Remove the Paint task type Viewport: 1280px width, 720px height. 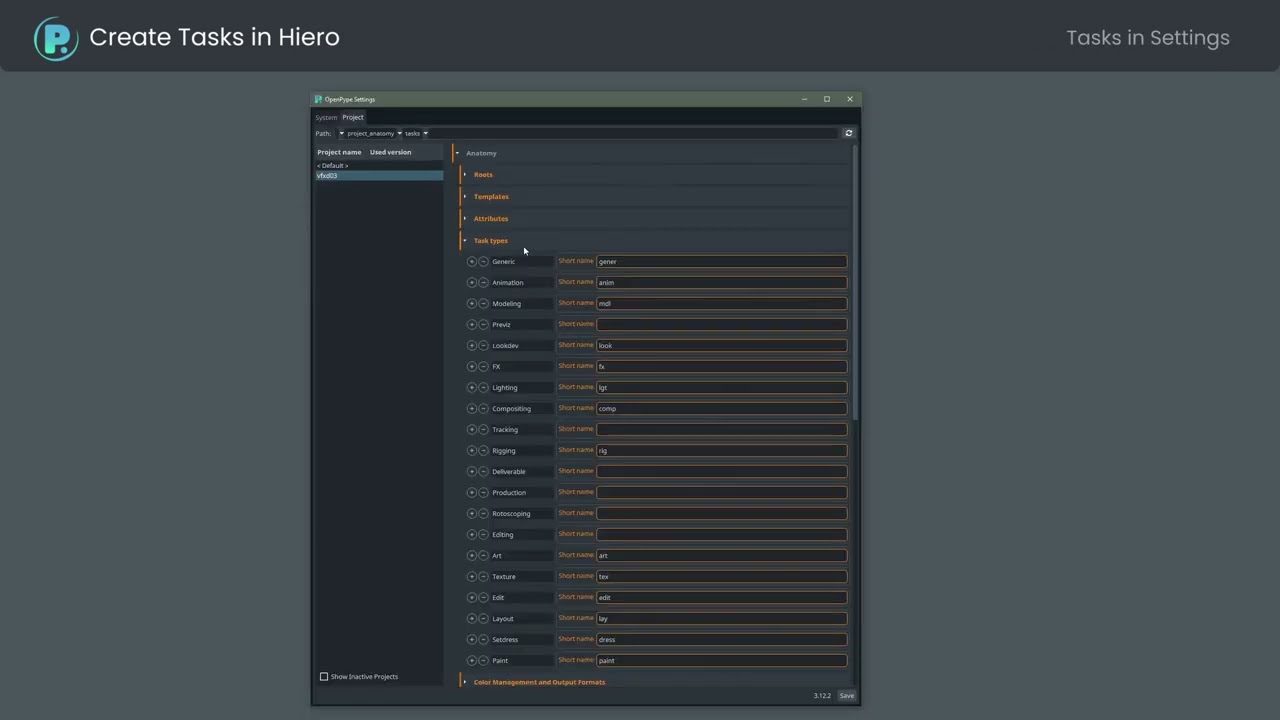tap(483, 660)
